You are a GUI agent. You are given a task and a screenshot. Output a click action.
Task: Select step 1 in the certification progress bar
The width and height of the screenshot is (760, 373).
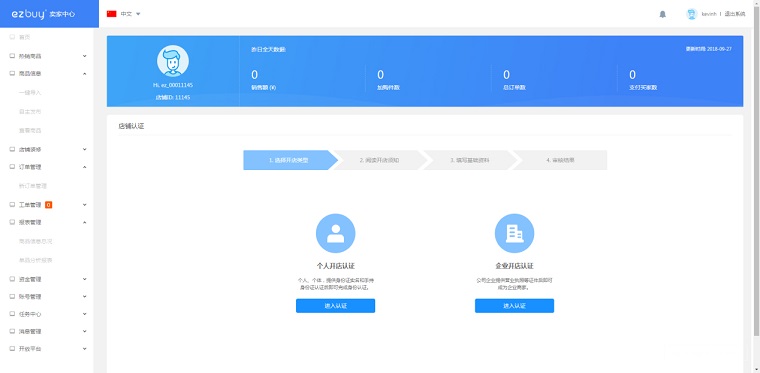(x=290, y=160)
